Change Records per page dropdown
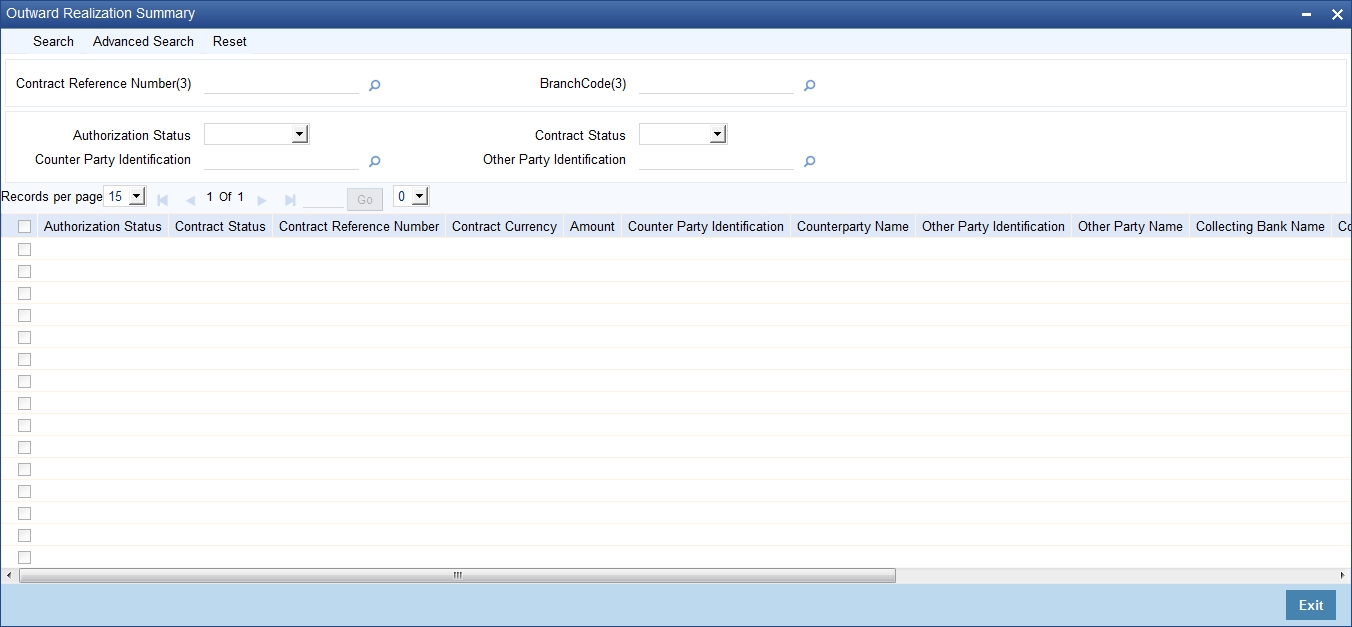Image resolution: width=1352 pixels, height=627 pixels. click(x=125, y=196)
